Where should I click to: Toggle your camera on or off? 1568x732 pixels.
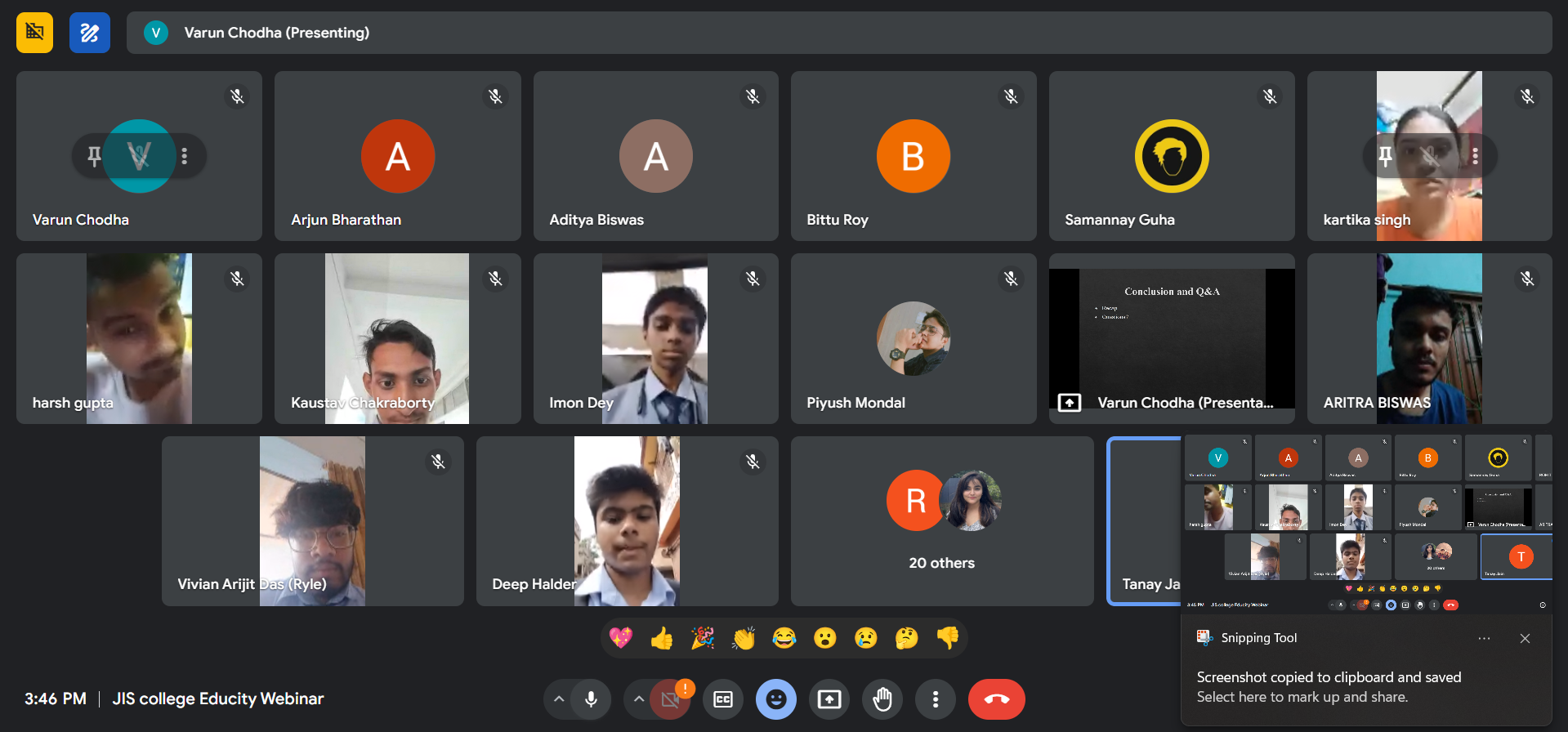670,699
